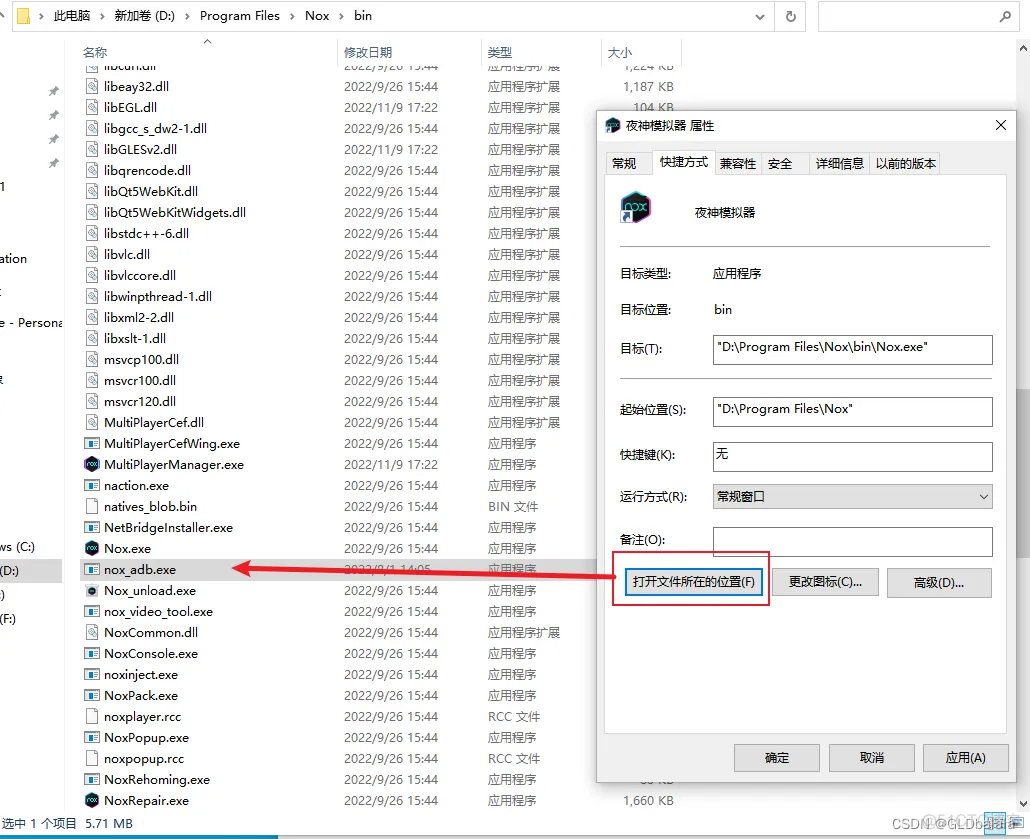1030x839 pixels.
Task: Click the Nox.exe file icon
Action: pyautogui.click(x=92, y=548)
